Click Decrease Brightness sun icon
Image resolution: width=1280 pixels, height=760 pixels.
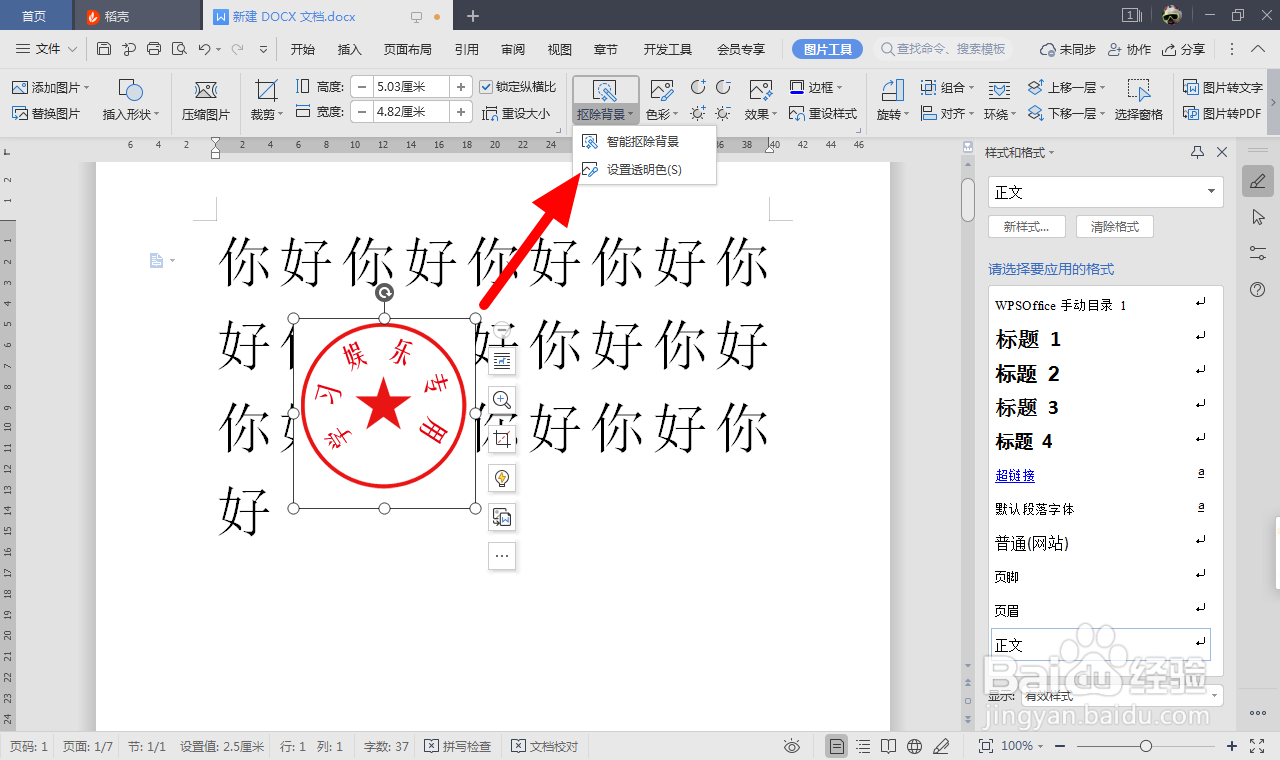(x=723, y=113)
